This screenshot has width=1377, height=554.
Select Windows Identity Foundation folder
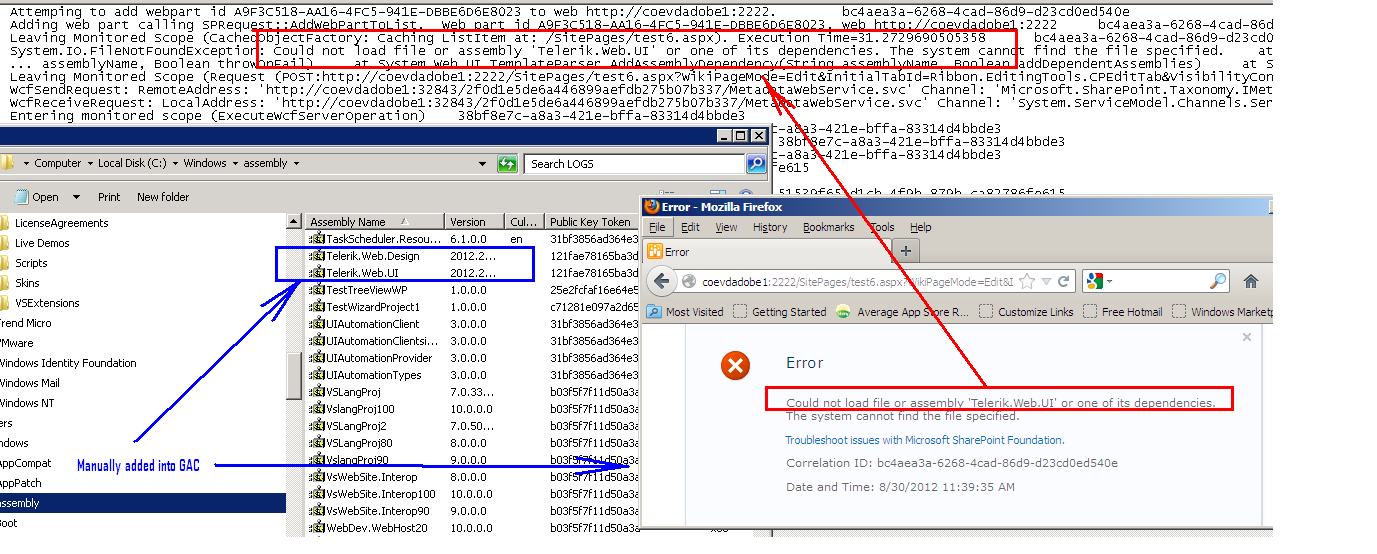tap(68, 363)
